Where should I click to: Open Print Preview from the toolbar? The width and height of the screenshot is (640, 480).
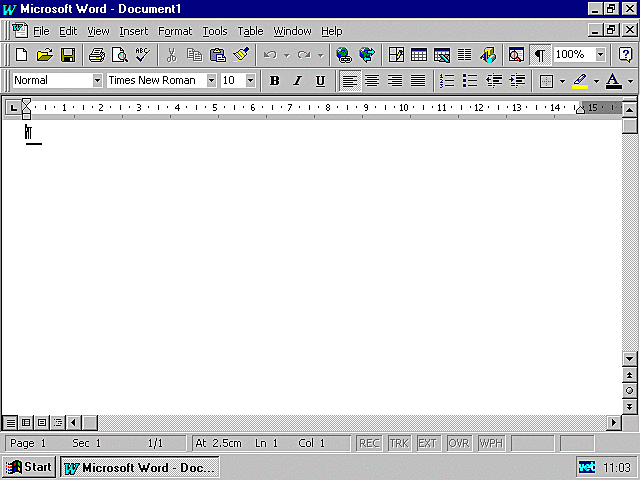click(x=120, y=55)
